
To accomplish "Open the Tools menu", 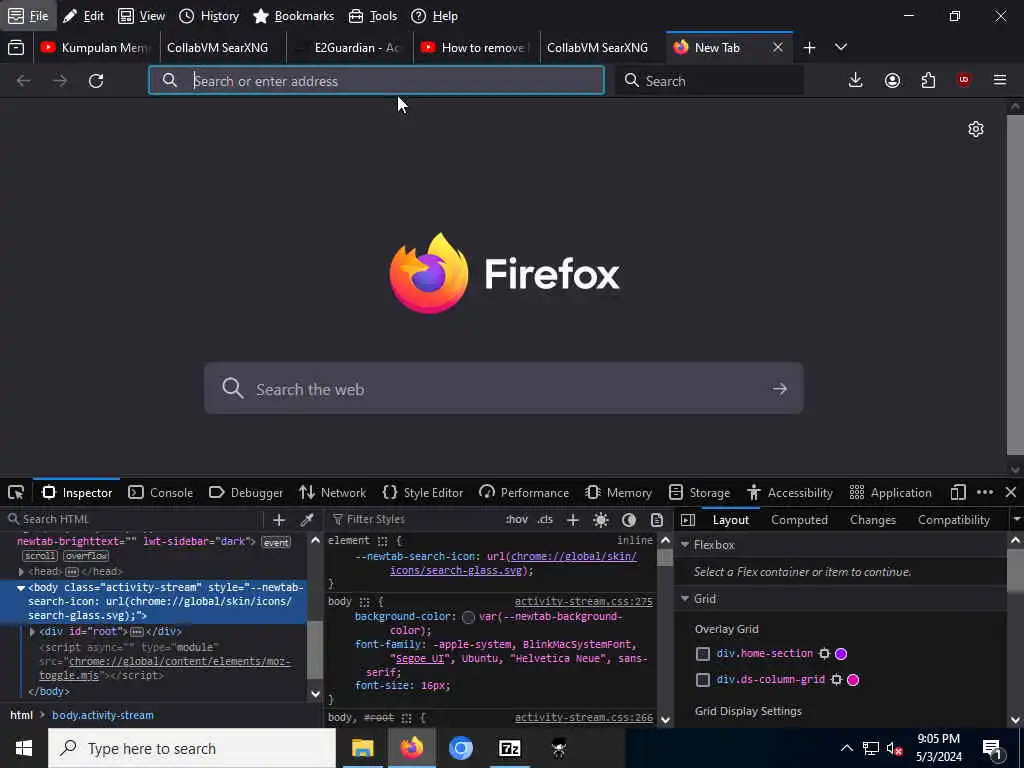I will click(x=373, y=16).
